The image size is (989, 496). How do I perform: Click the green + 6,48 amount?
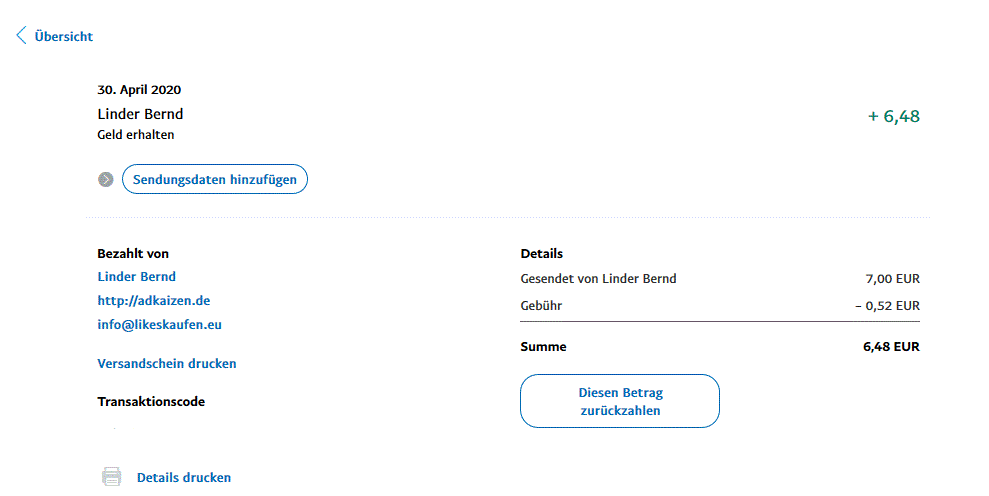(893, 116)
